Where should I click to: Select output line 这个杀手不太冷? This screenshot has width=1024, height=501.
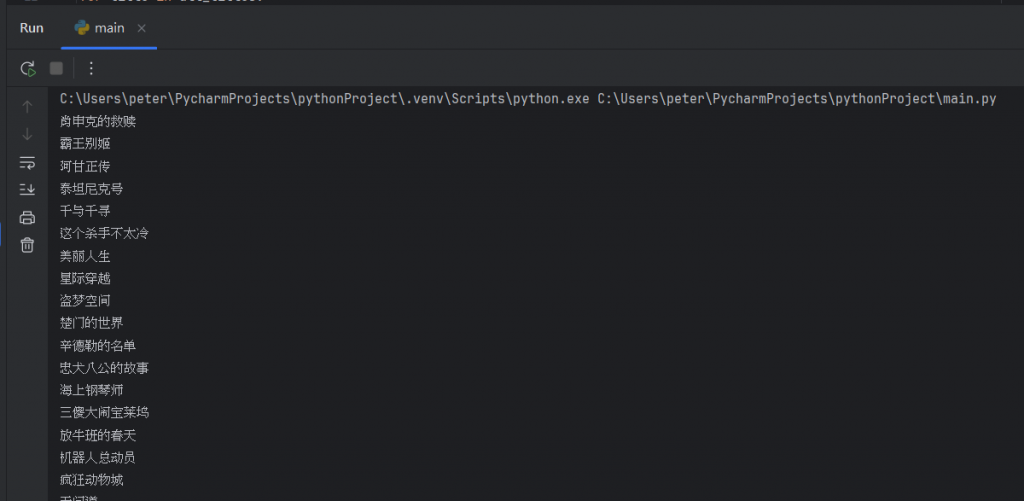click(x=104, y=233)
